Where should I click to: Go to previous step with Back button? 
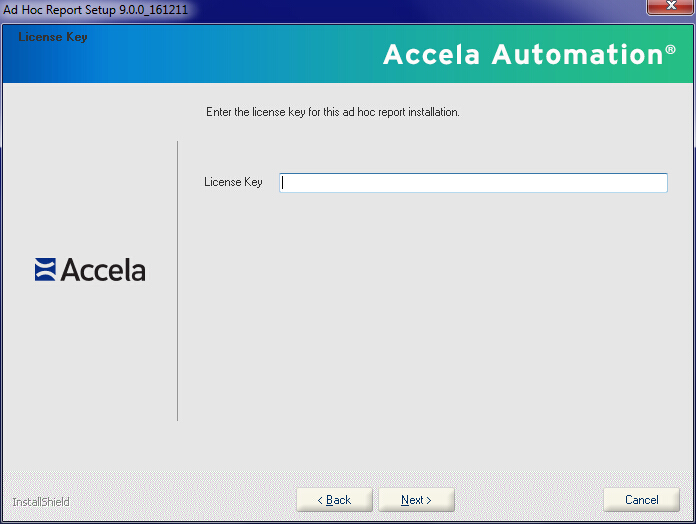pyautogui.click(x=334, y=500)
